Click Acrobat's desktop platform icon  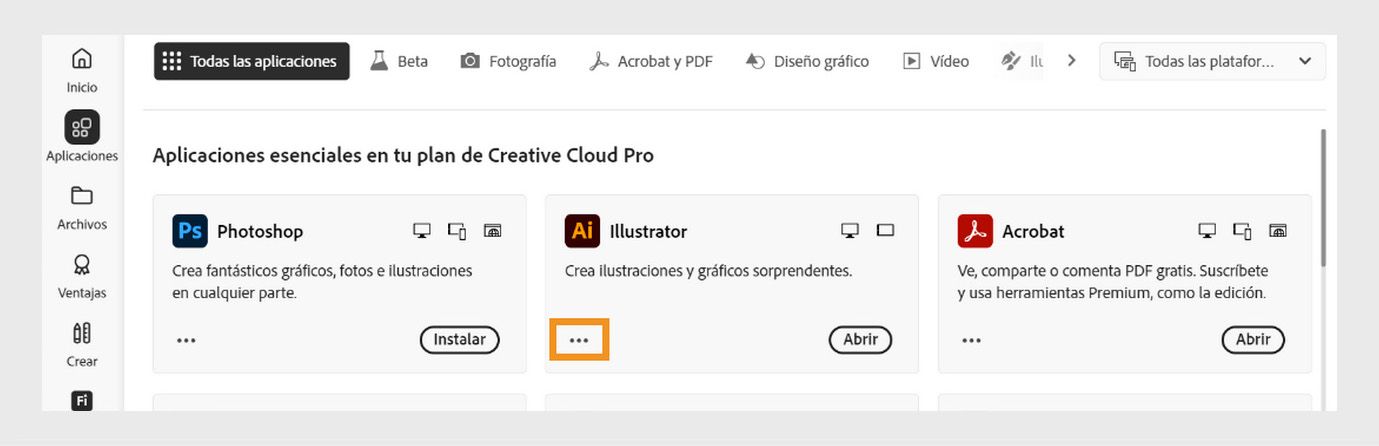[x=1208, y=231]
